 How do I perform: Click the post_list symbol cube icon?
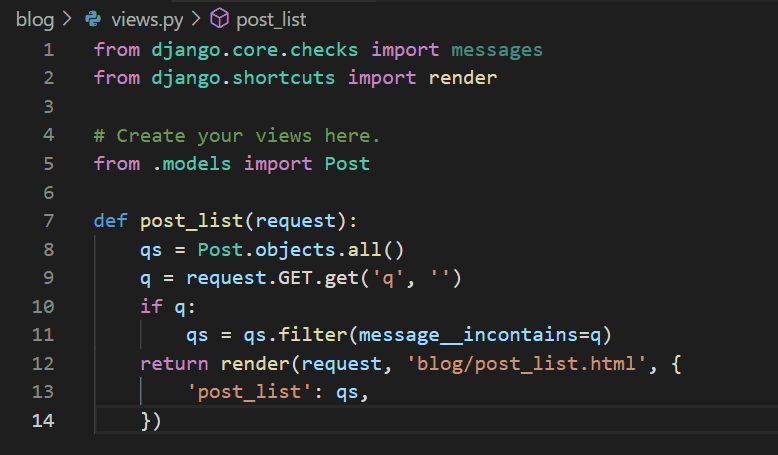(219, 19)
